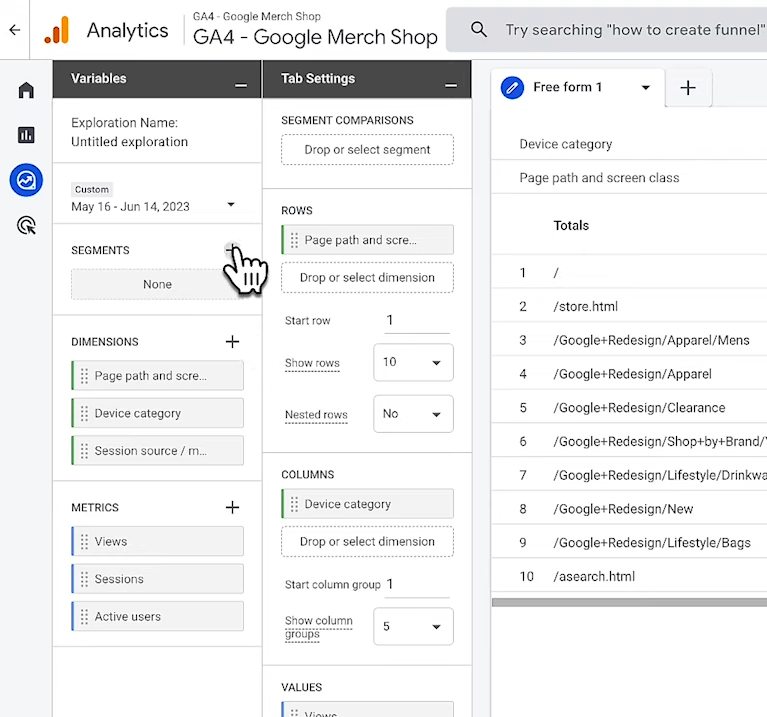Grab the drag handle of Views metric
767x717 pixels.
coord(84,541)
